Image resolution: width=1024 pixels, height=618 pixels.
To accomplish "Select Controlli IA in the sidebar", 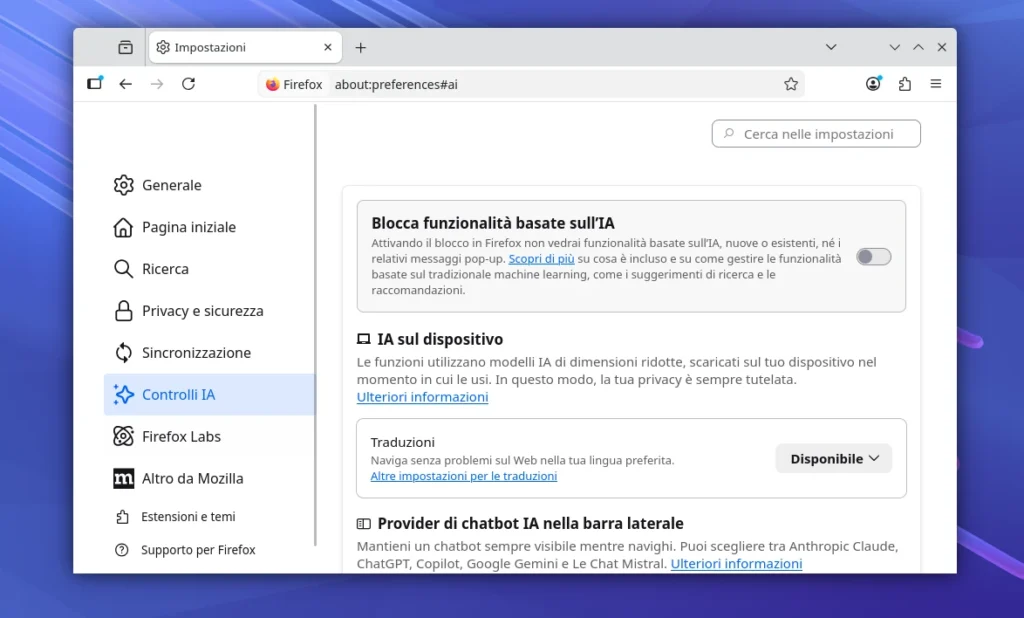I will 123,394.
